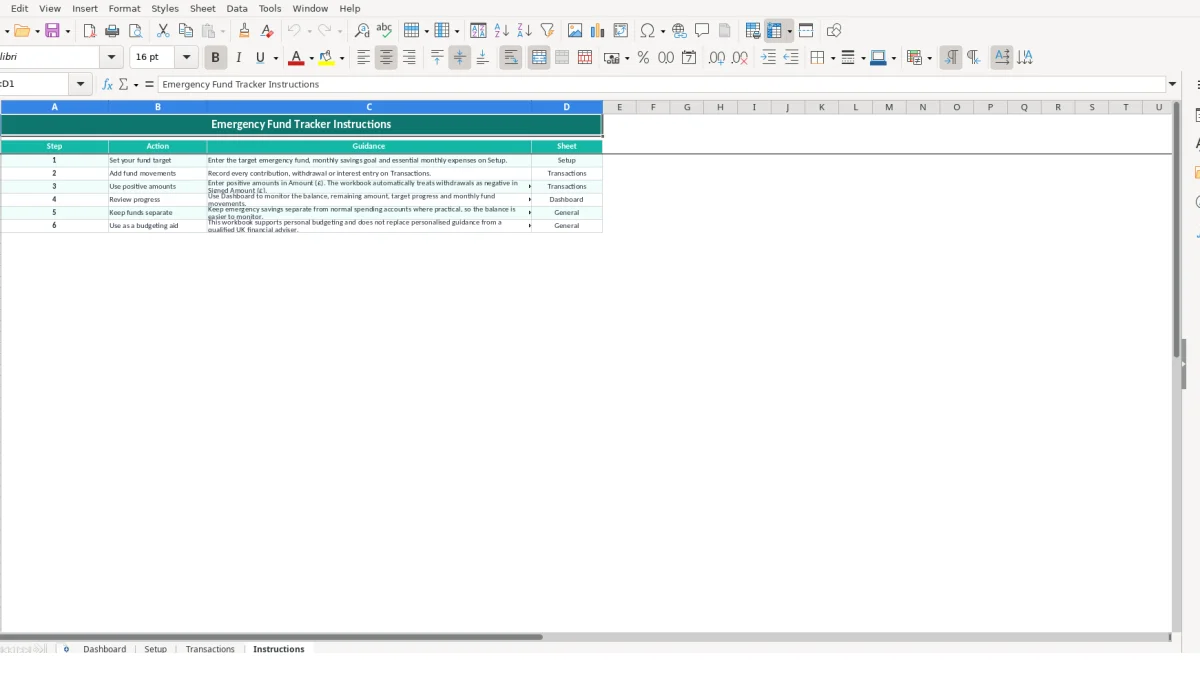Open the Tools menu
This screenshot has height=675, width=1200.
[270, 8]
